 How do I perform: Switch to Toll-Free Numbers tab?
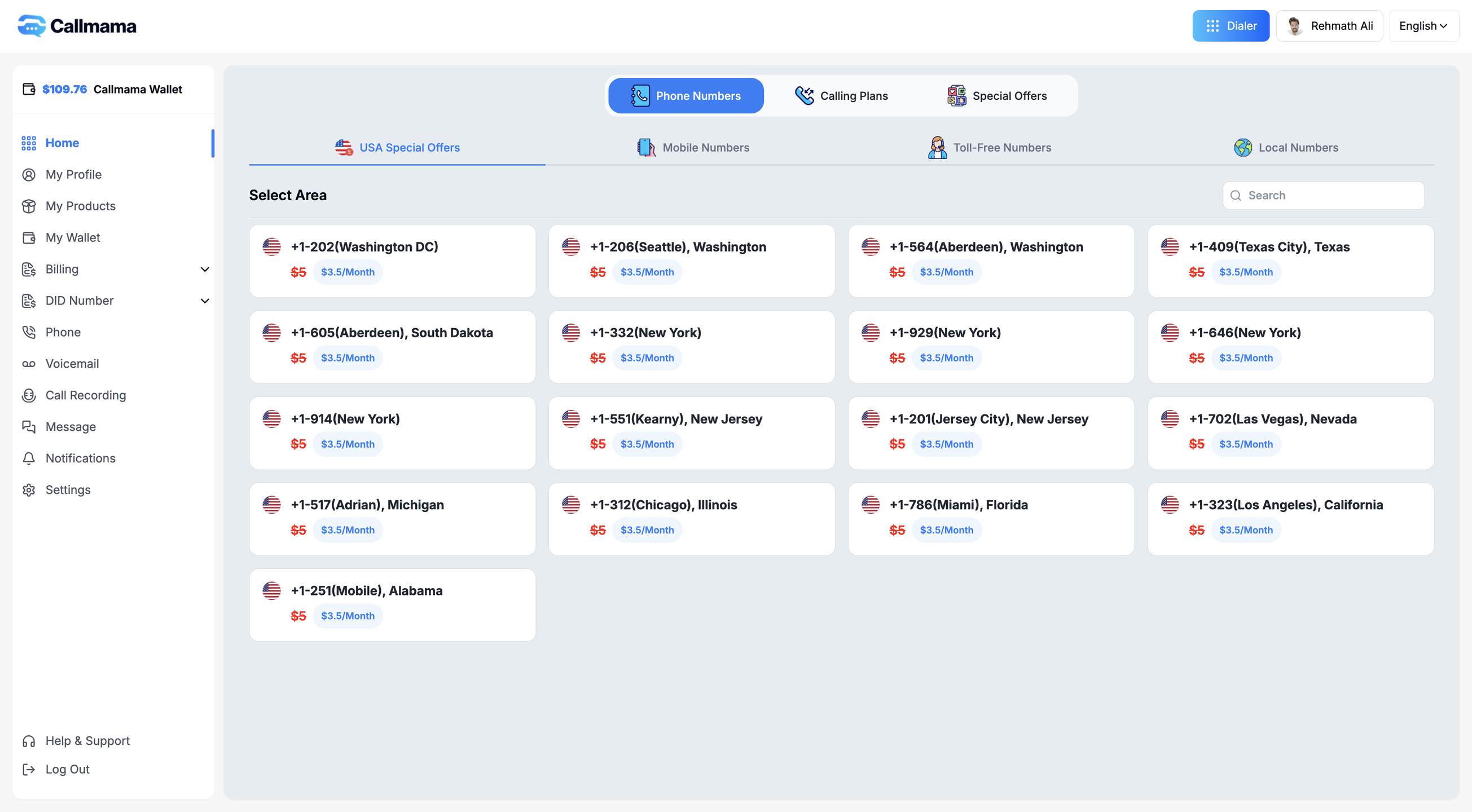tap(989, 148)
